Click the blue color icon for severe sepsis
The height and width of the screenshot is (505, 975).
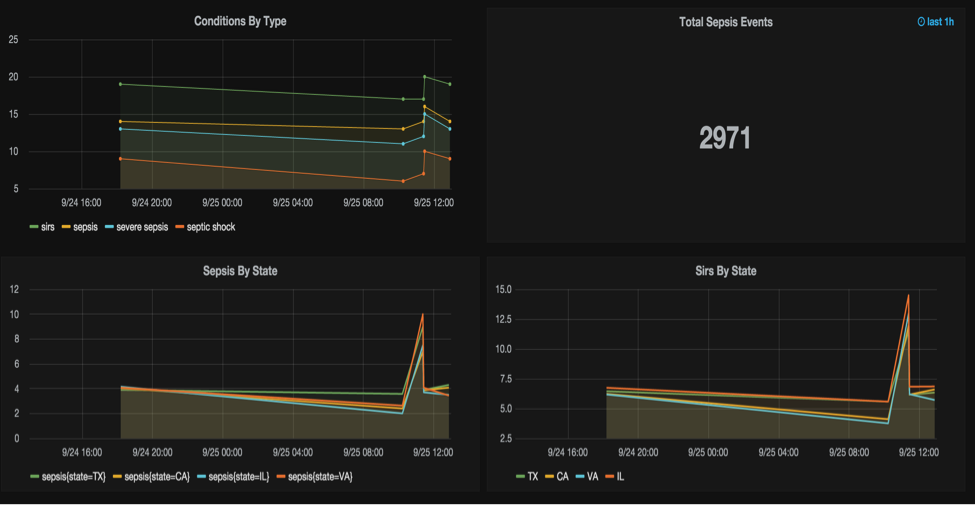pyautogui.click(x=109, y=227)
